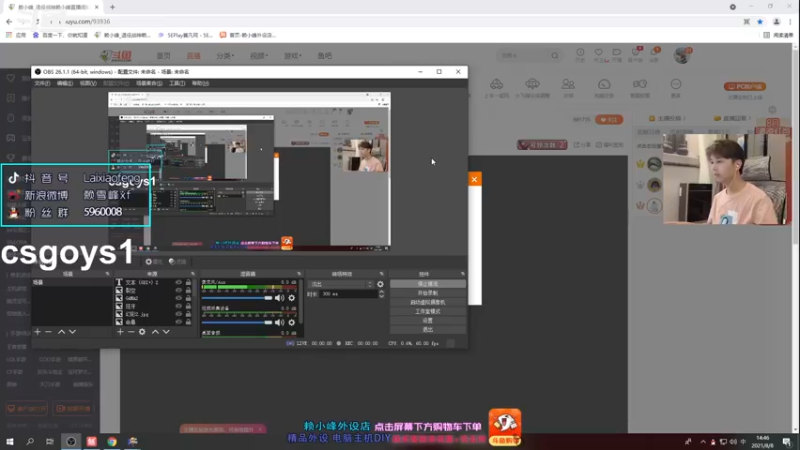Image resolution: width=800 pixels, height=450 pixels.
Task: Open 设置 settings in OBS controls
Action: [x=428, y=320]
